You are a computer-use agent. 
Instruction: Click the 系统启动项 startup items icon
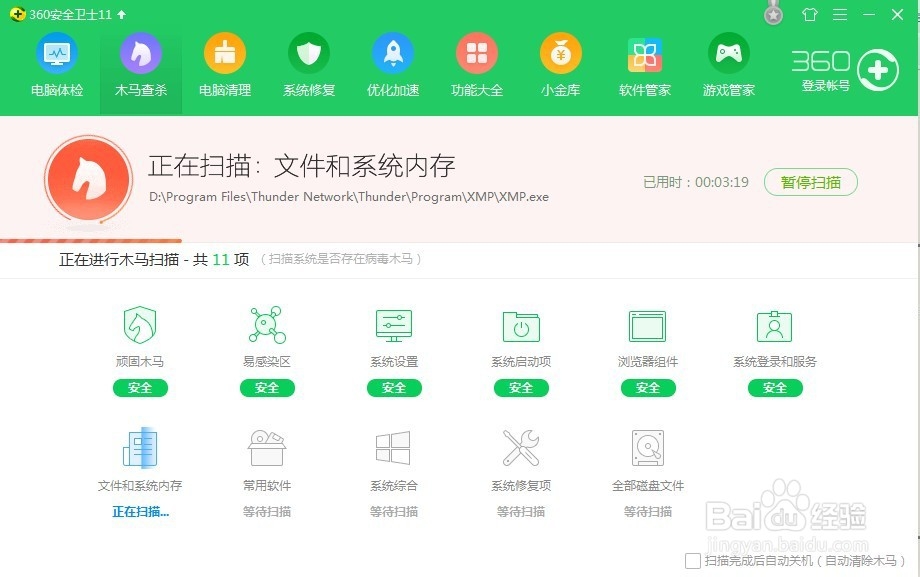(x=521, y=325)
